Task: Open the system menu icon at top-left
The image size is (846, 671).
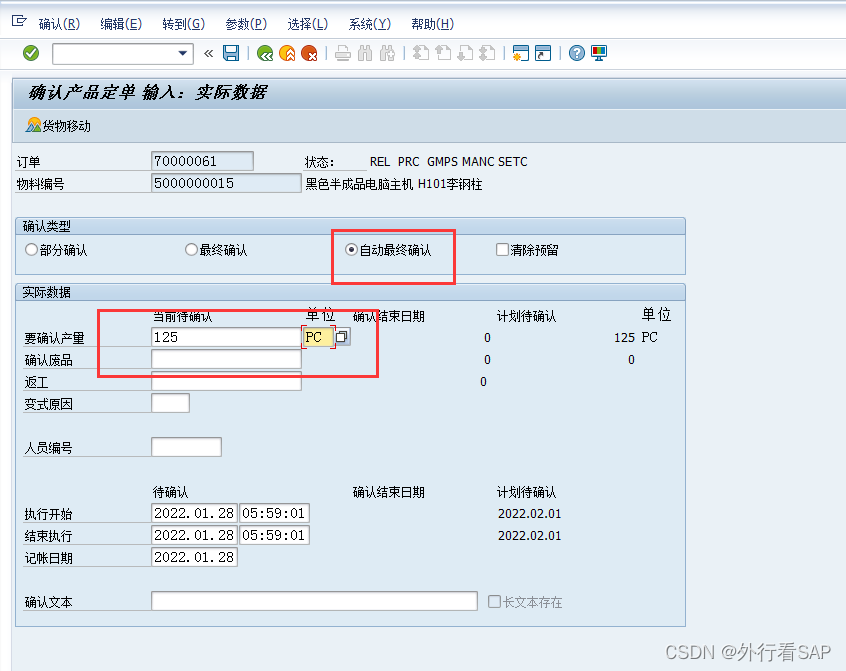Action: [19, 21]
